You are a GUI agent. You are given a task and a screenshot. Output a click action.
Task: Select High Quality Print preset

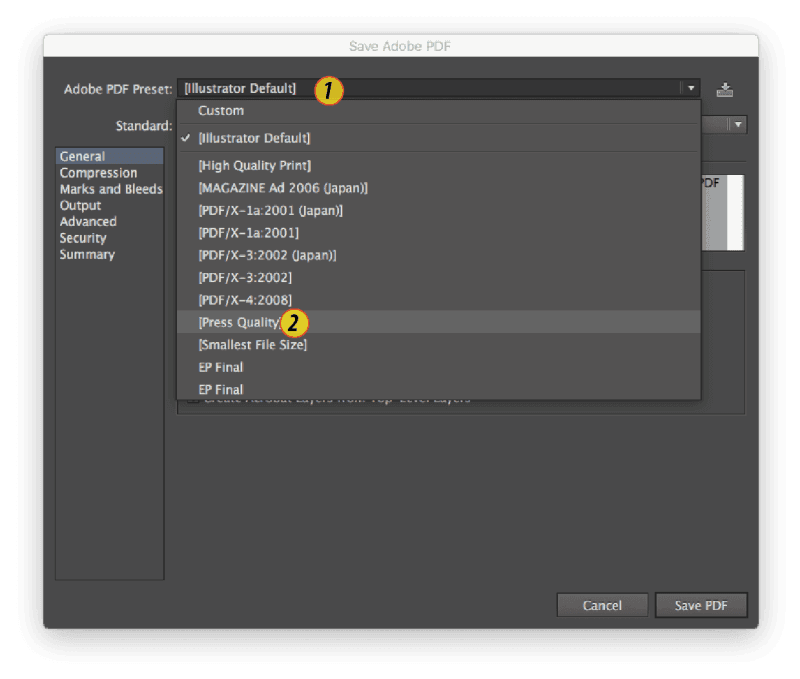click(x=254, y=166)
